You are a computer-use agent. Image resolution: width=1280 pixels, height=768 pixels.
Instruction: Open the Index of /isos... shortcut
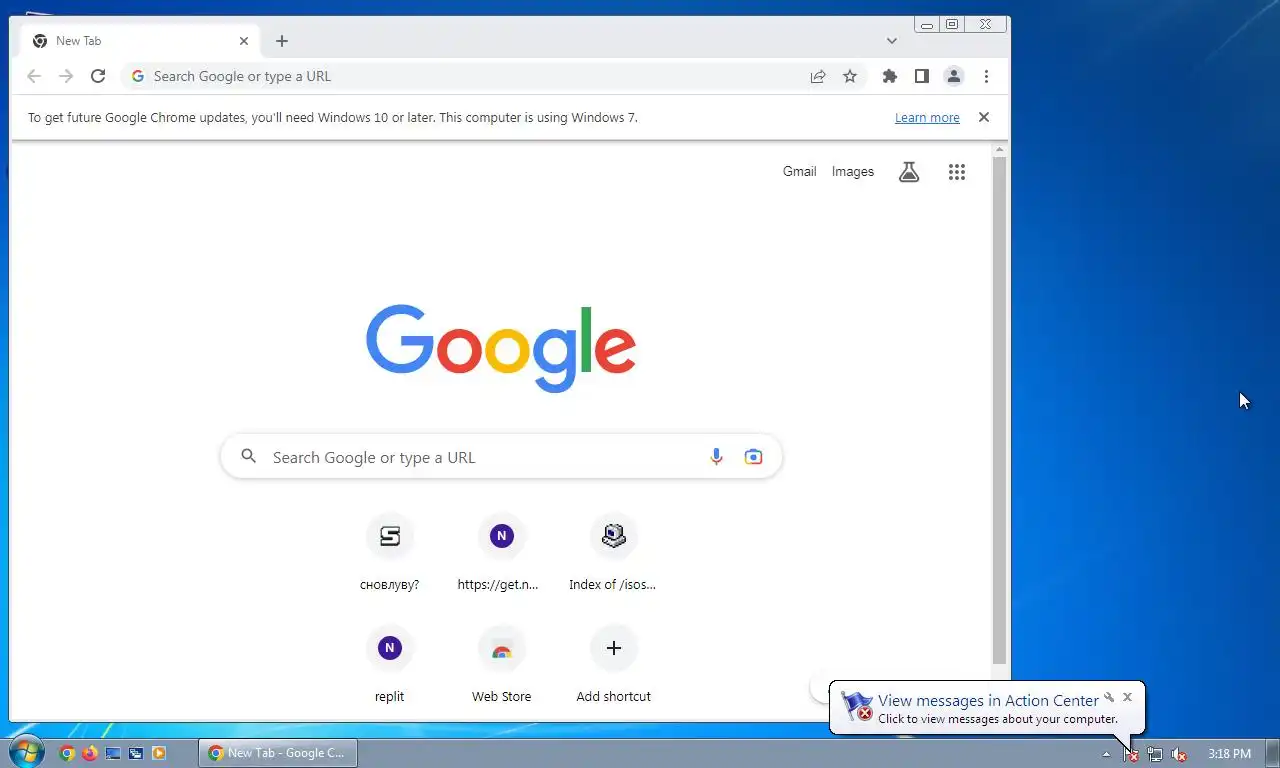pos(614,552)
